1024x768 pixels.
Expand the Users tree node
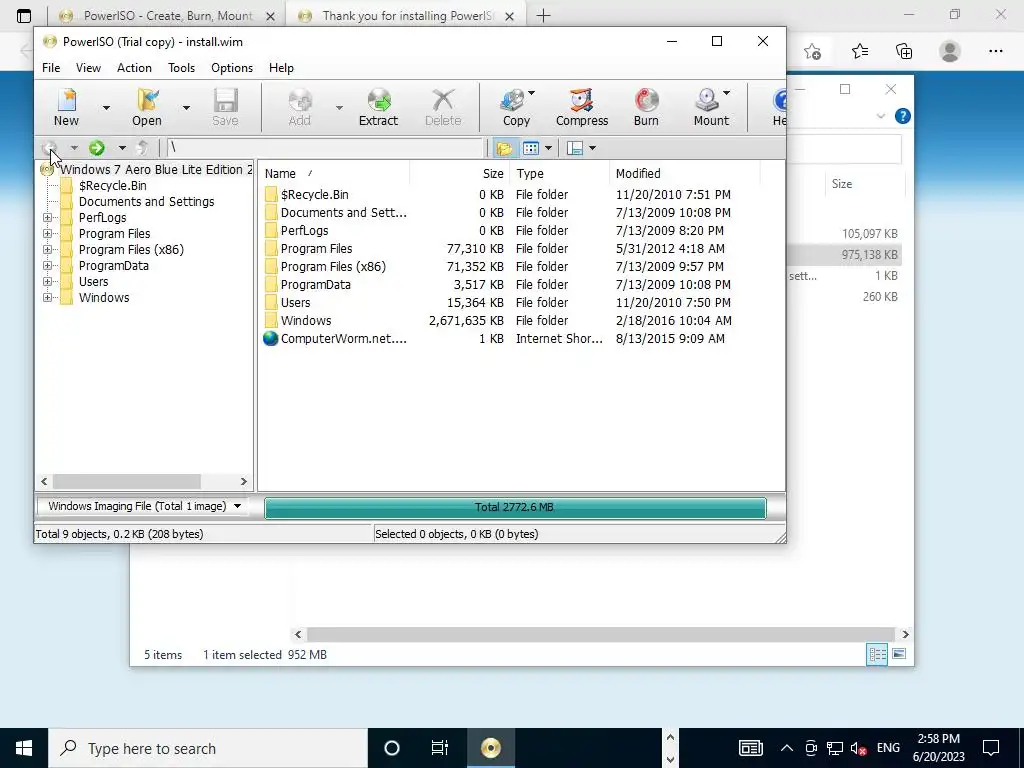(47, 281)
